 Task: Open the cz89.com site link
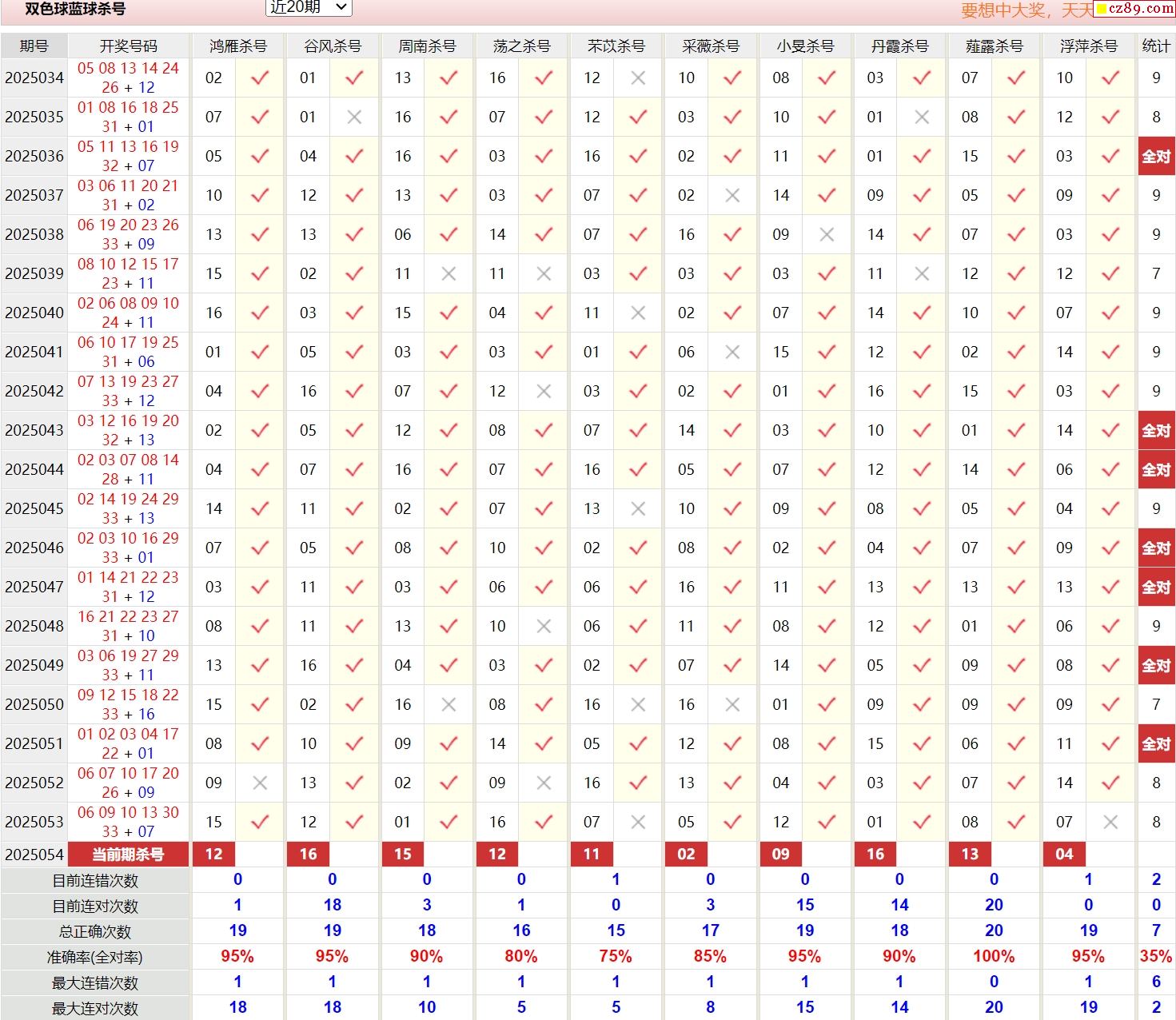coord(1134,8)
